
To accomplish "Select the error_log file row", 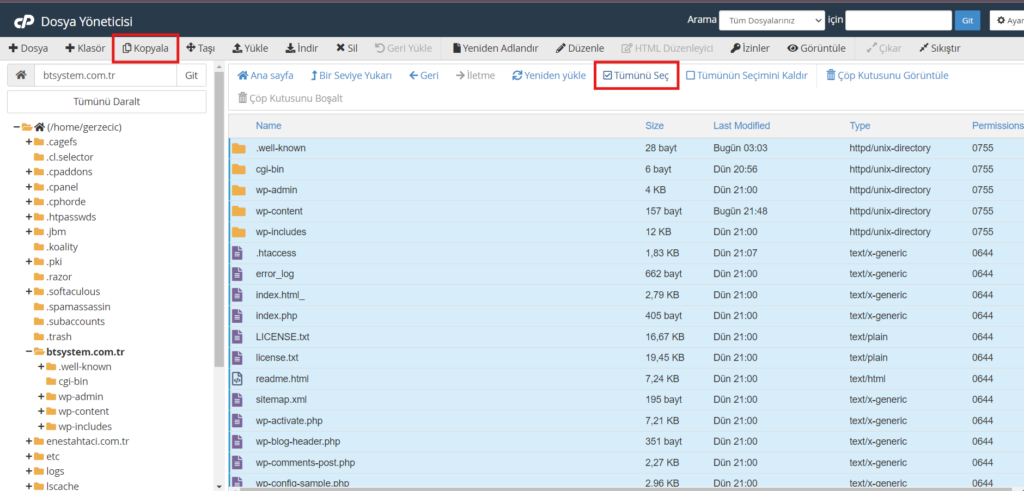I will [x=626, y=274].
